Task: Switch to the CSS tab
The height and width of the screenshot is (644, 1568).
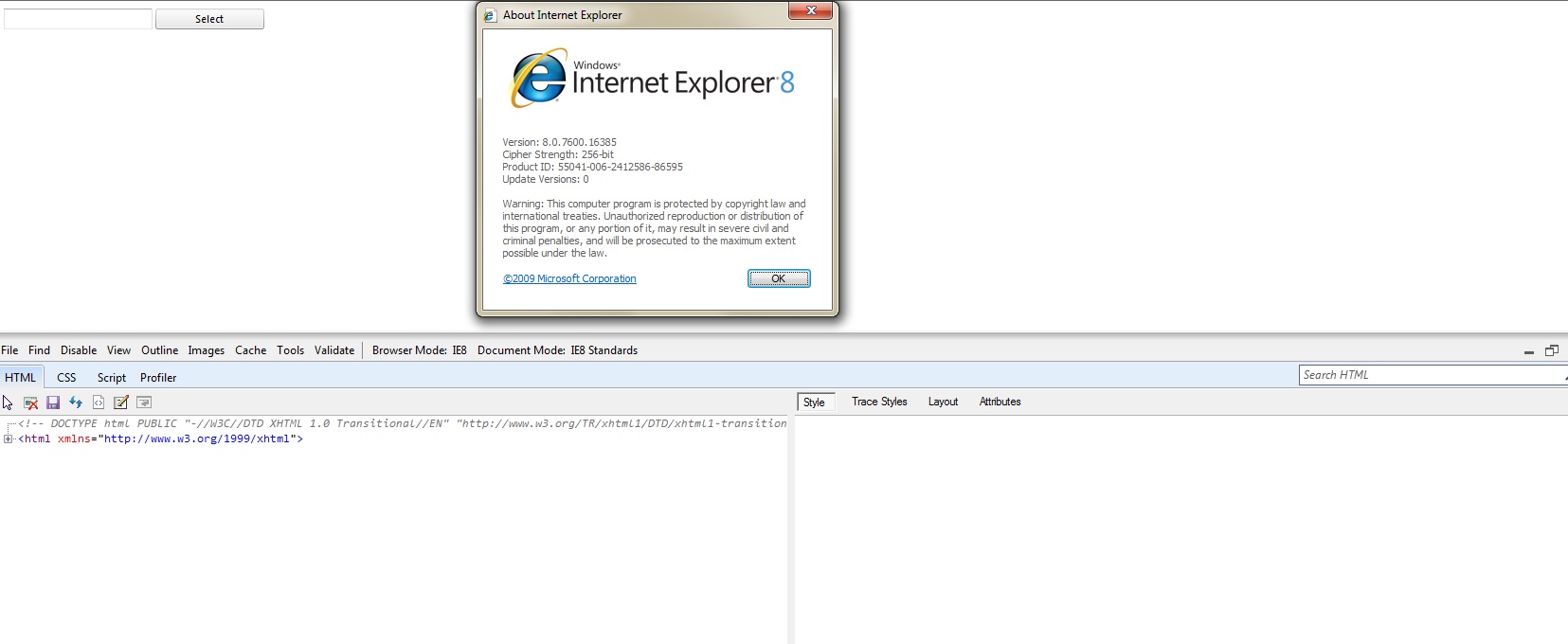Action: pos(66,377)
